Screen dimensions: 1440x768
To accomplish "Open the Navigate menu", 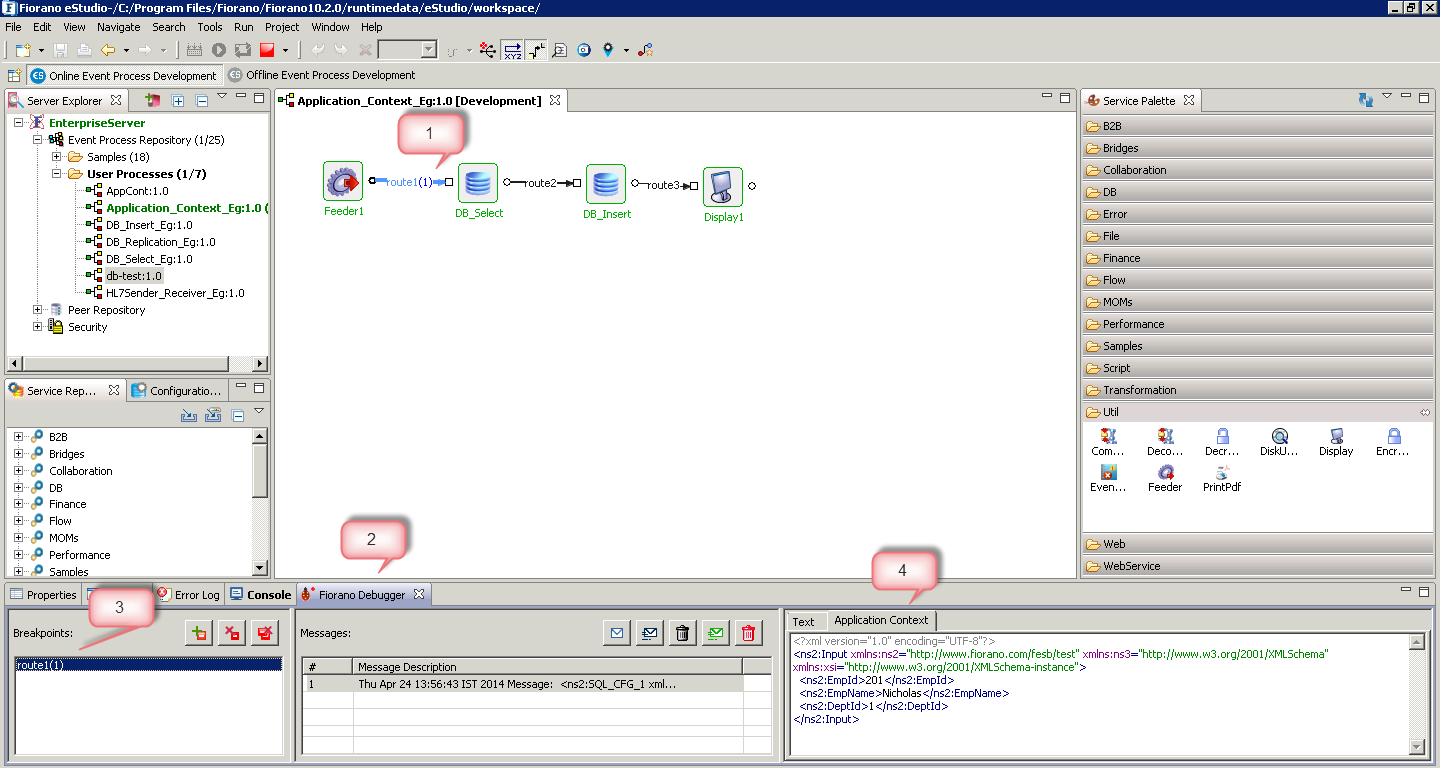I will coord(119,27).
